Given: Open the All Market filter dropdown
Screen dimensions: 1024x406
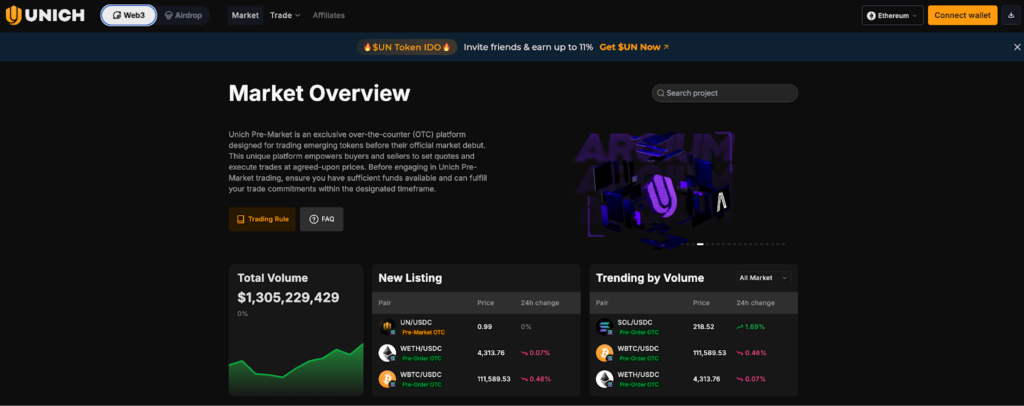Looking at the screenshot, I should tap(764, 277).
